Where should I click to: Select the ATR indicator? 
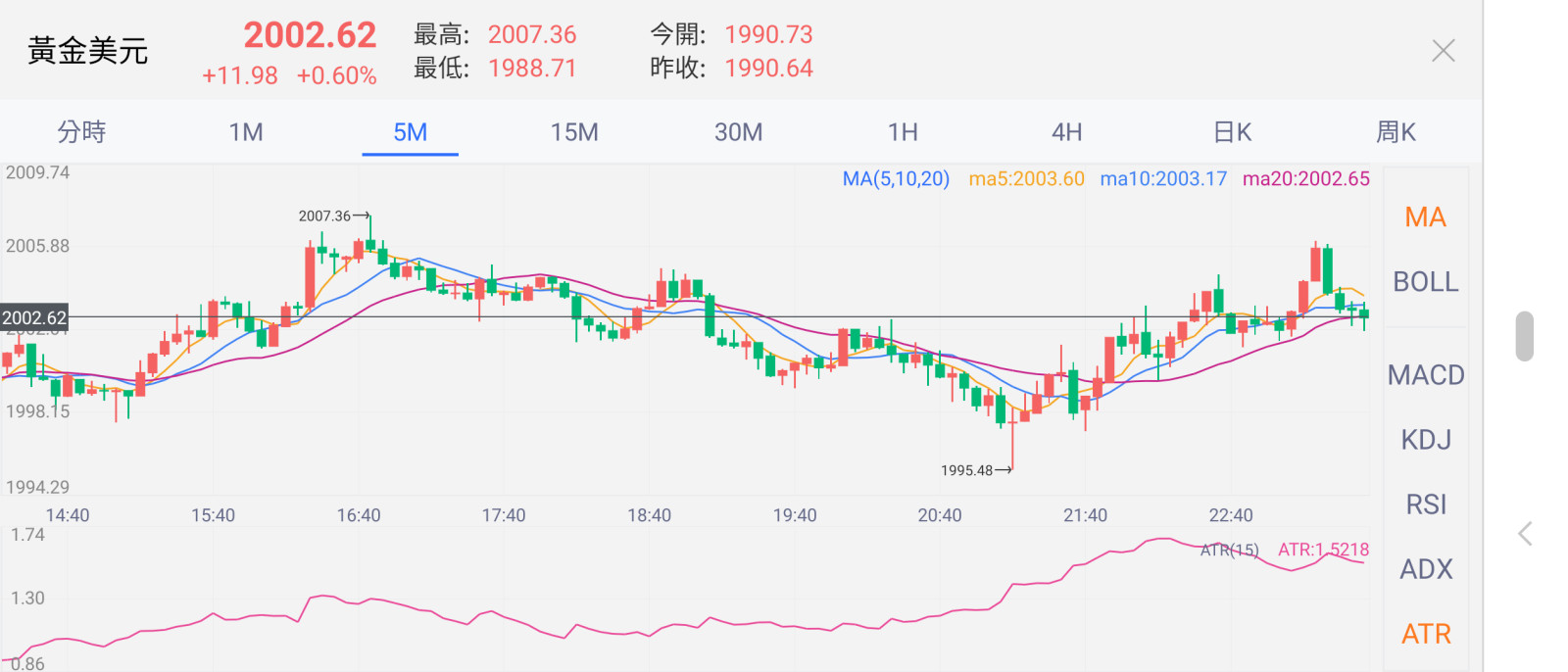click(1425, 634)
